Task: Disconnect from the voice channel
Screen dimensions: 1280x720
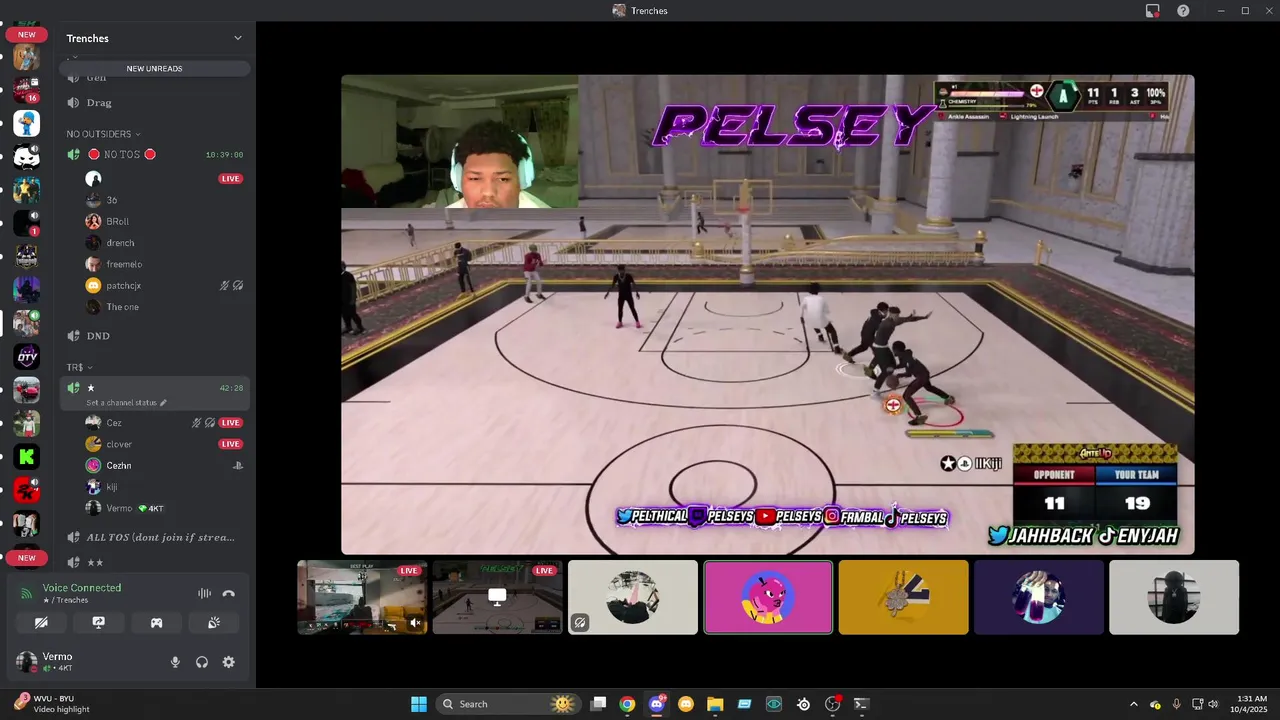Action: click(229, 593)
